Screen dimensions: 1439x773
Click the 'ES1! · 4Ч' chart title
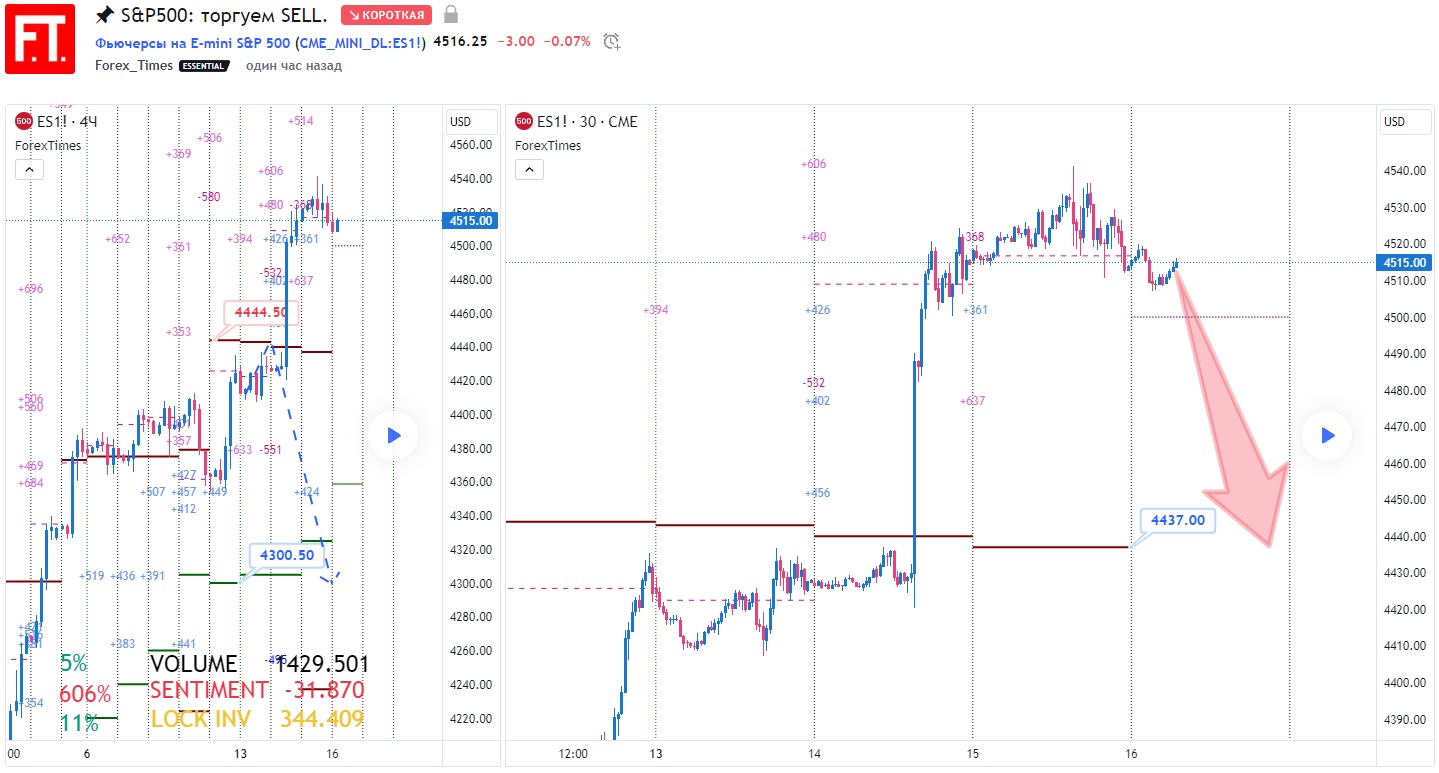[x=67, y=122]
